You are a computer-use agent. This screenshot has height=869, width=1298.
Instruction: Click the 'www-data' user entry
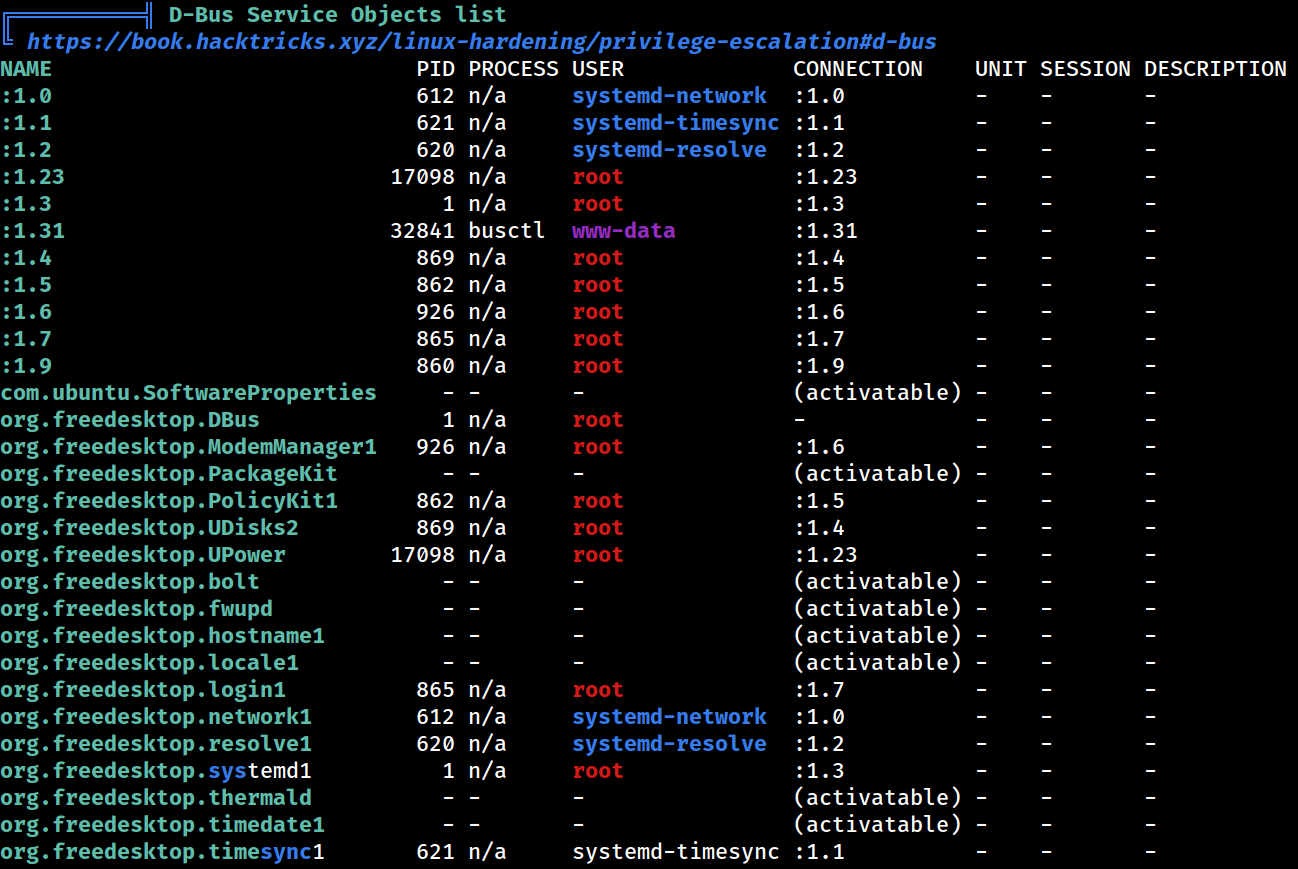tap(624, 231)
